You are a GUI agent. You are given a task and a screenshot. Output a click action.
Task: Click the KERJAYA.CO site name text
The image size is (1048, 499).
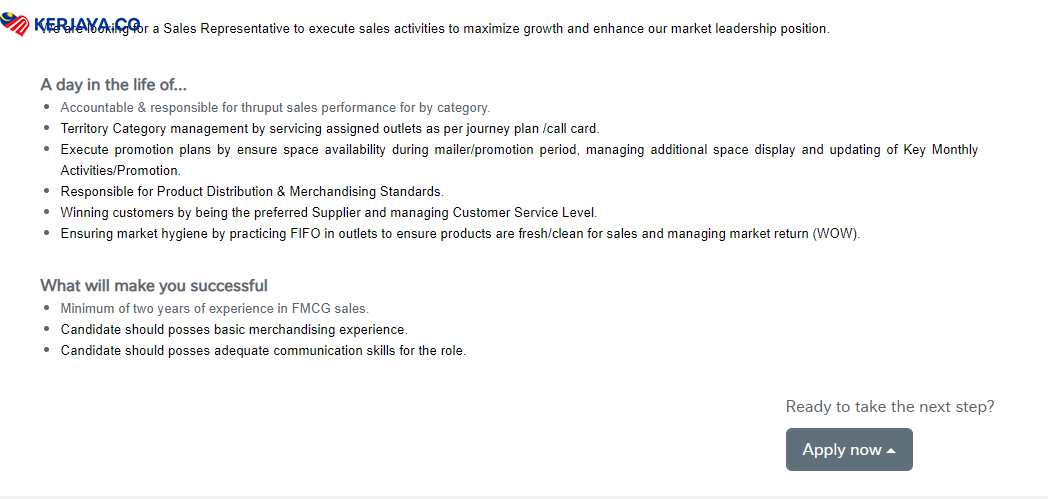[88, 23]
